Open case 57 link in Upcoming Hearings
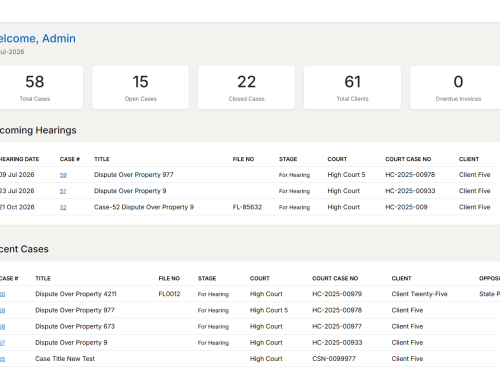Screen dimensions: 500x370 point(63,191)
